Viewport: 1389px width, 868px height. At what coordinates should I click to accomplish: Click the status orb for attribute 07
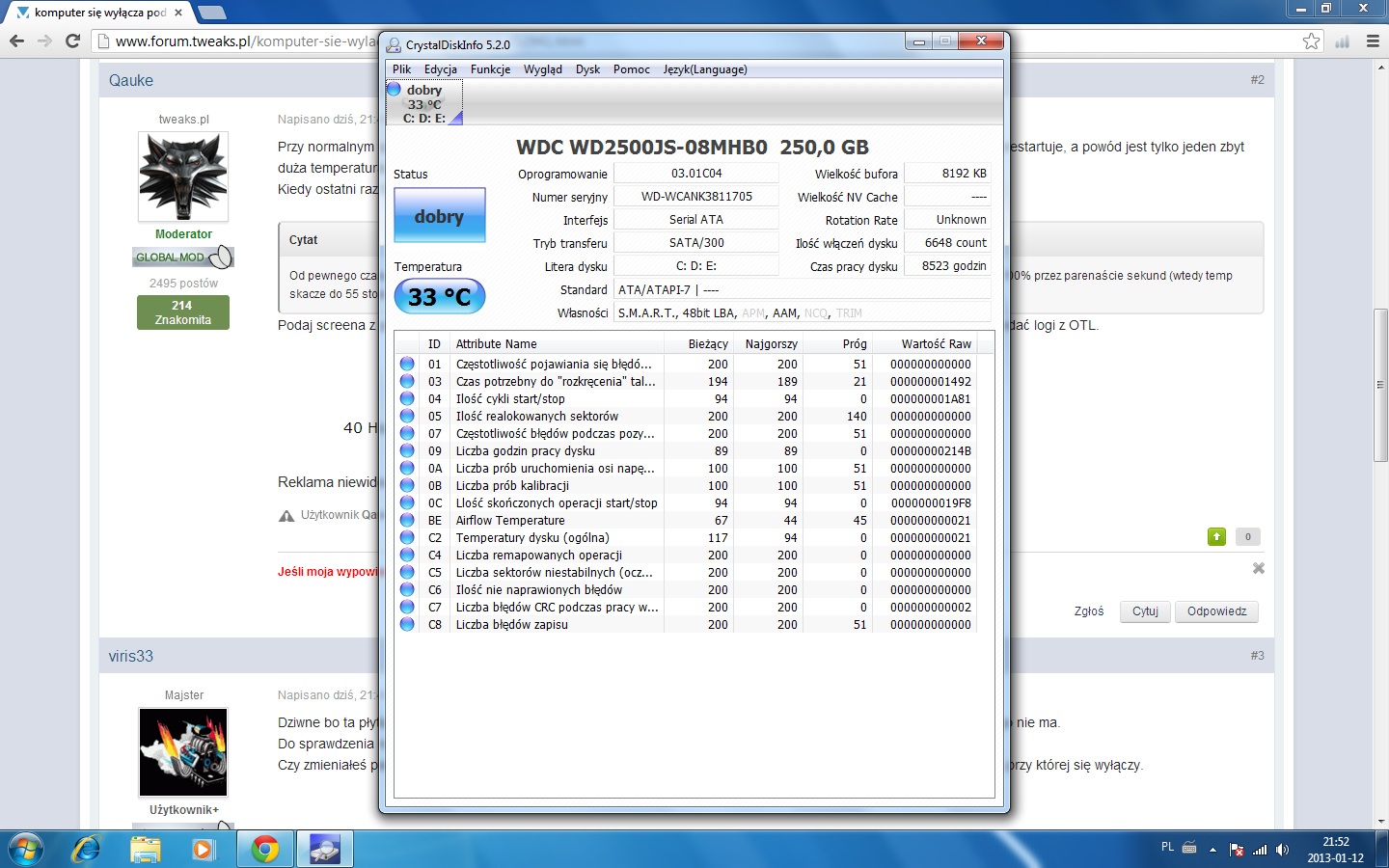[407, 434]
